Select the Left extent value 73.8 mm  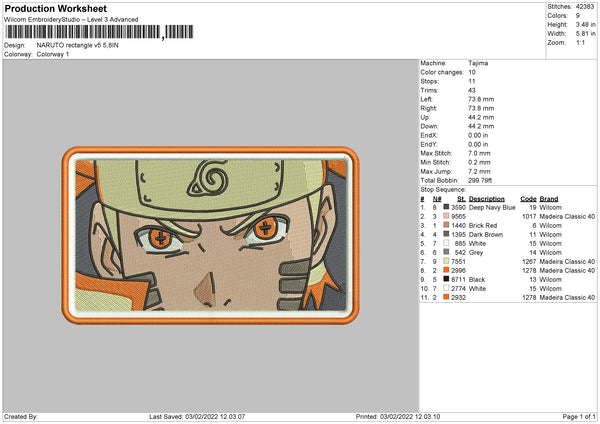(x=481, y=99)
